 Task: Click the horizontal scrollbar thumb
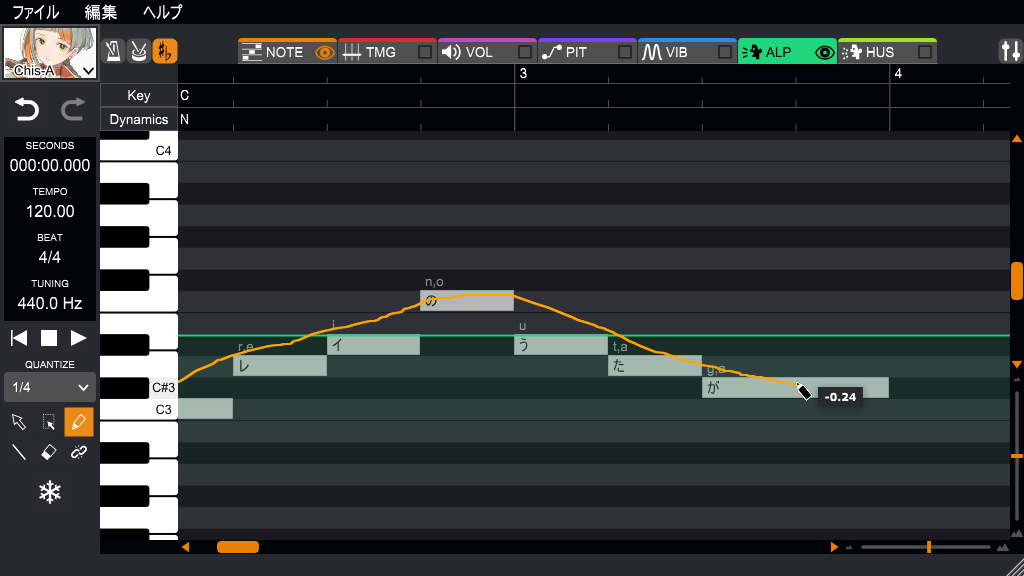click(x=238, y=547)
